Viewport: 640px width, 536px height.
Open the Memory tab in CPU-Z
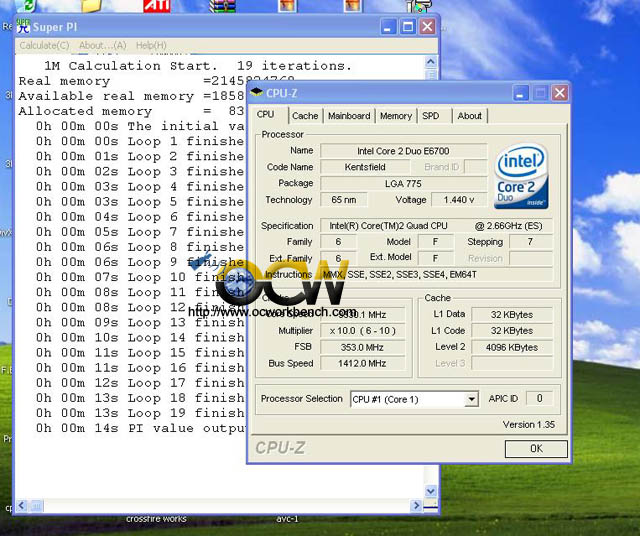coord(396,116)
